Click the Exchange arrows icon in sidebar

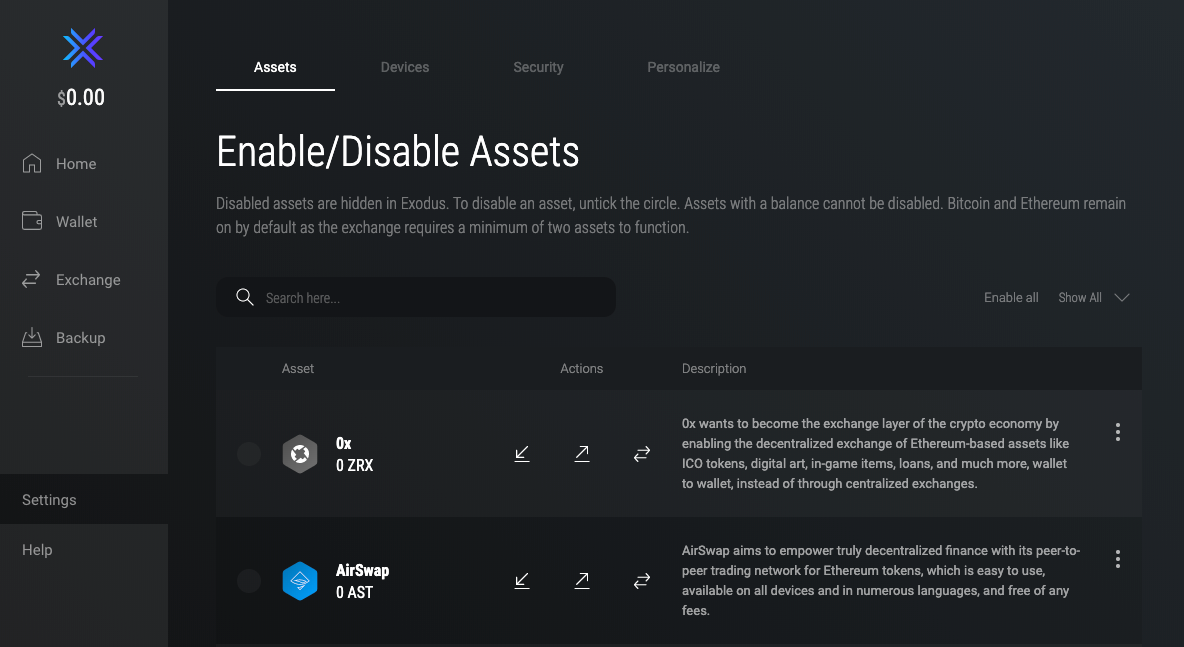[x=31, y=279]
